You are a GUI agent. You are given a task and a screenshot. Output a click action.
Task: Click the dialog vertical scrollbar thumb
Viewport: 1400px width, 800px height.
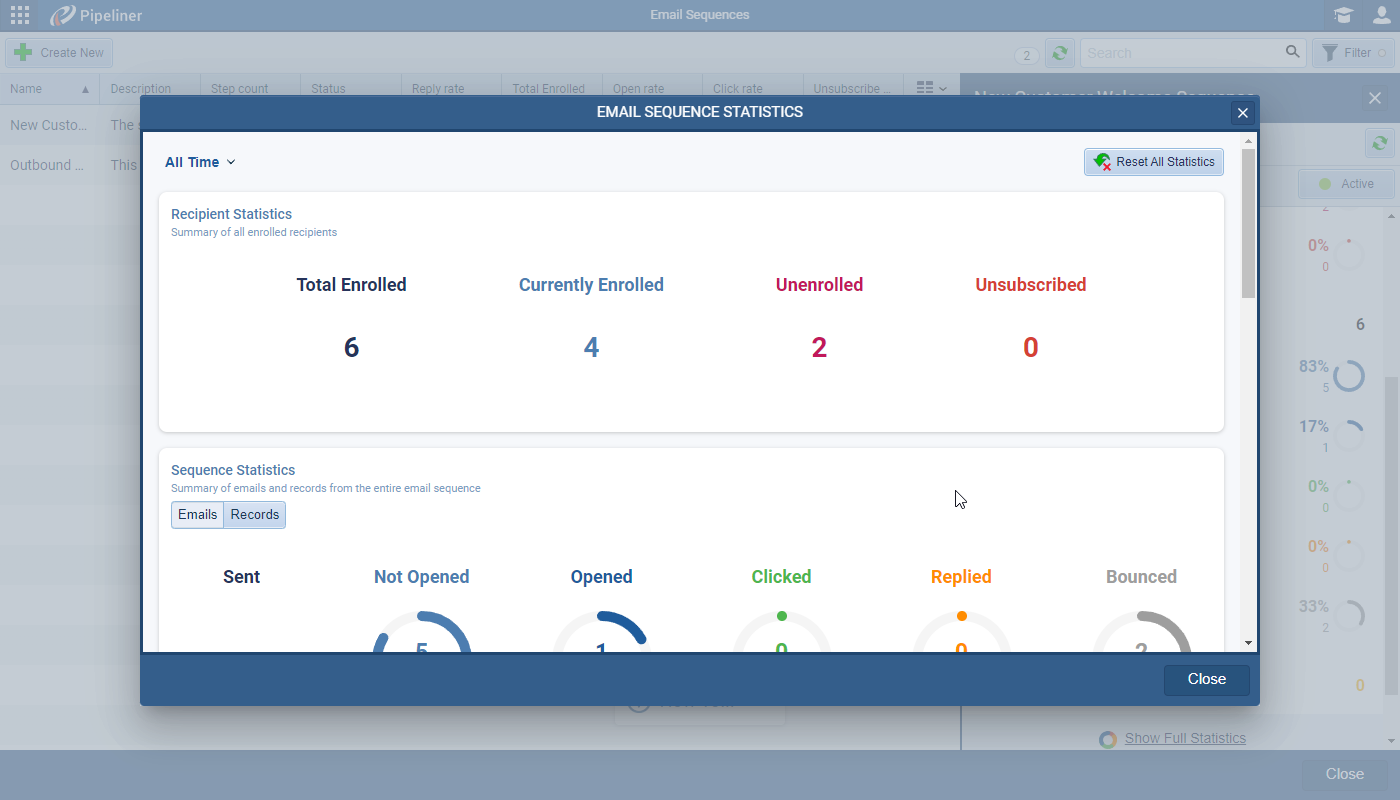click(1248, 222)
